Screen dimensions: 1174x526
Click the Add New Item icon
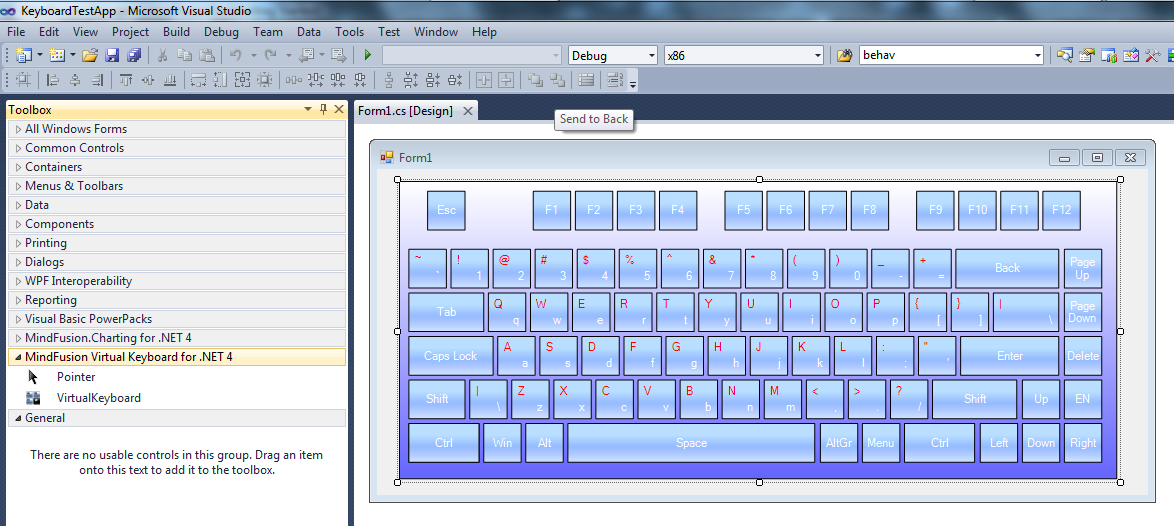[x=58, y=55]
